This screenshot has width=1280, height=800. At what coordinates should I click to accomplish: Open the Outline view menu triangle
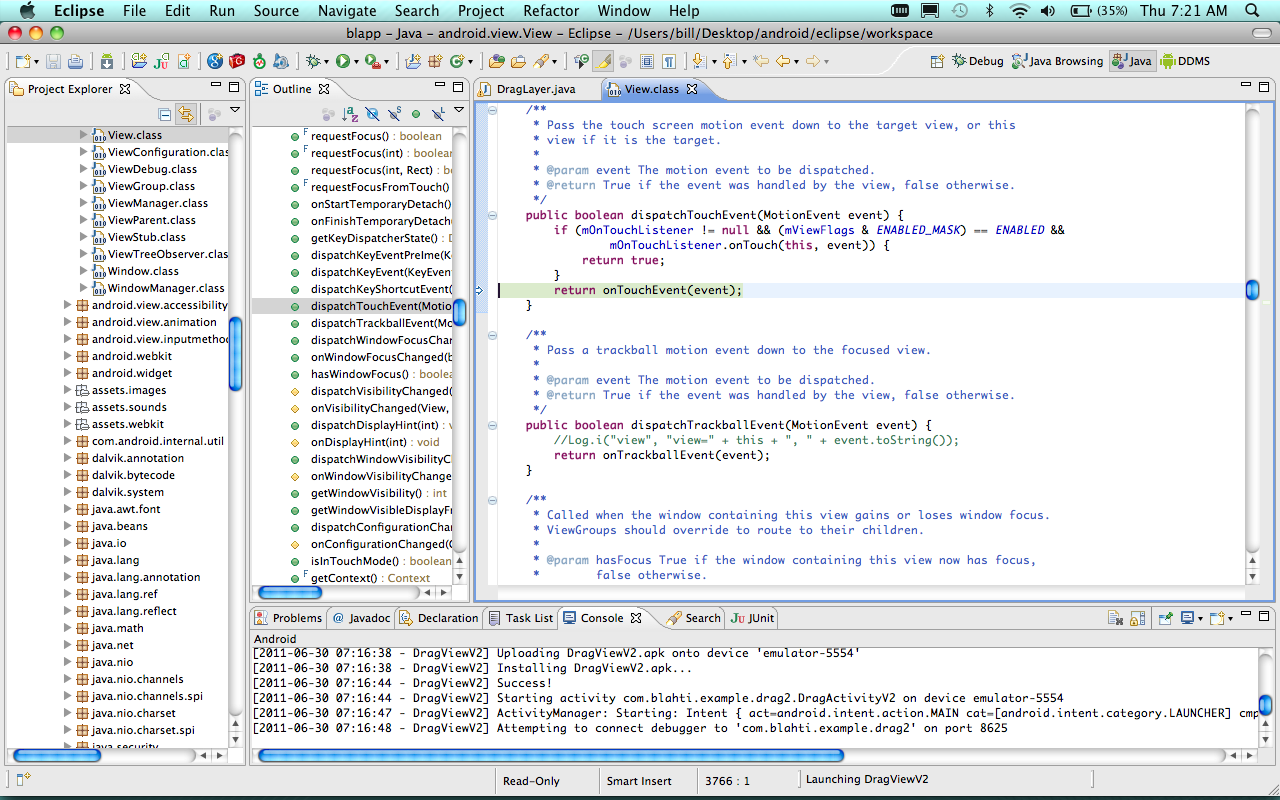pyautogui.click(x=461, y=110)
